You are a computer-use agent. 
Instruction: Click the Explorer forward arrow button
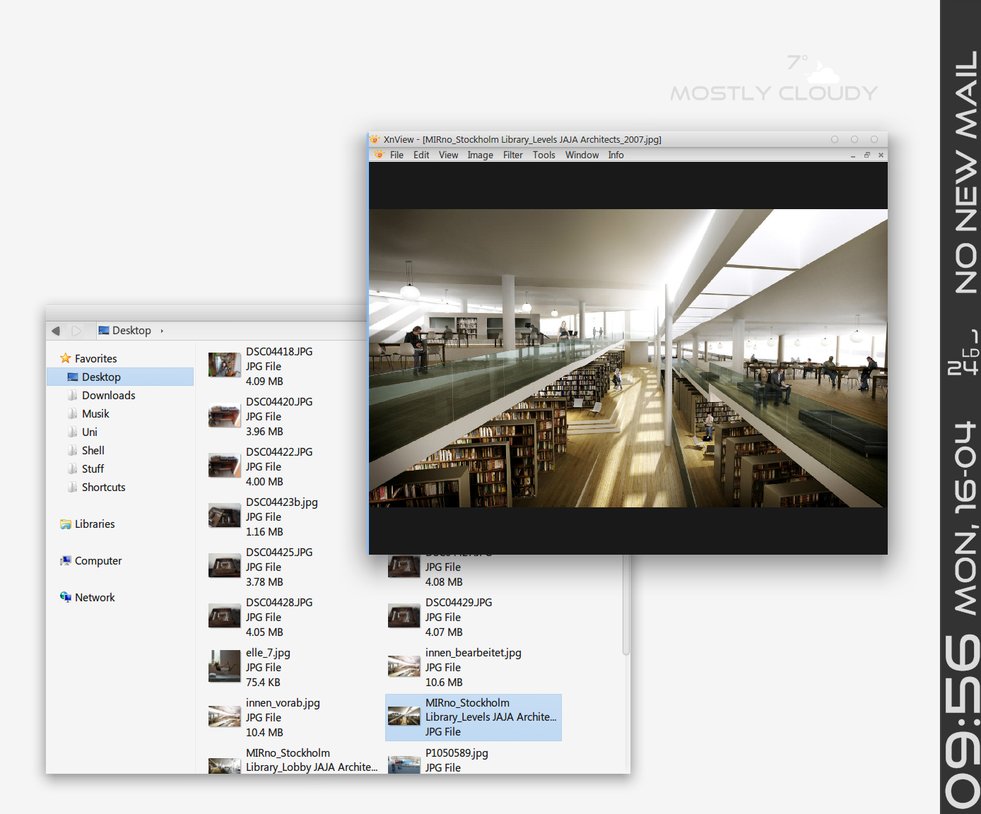click(x=76, y=330)
